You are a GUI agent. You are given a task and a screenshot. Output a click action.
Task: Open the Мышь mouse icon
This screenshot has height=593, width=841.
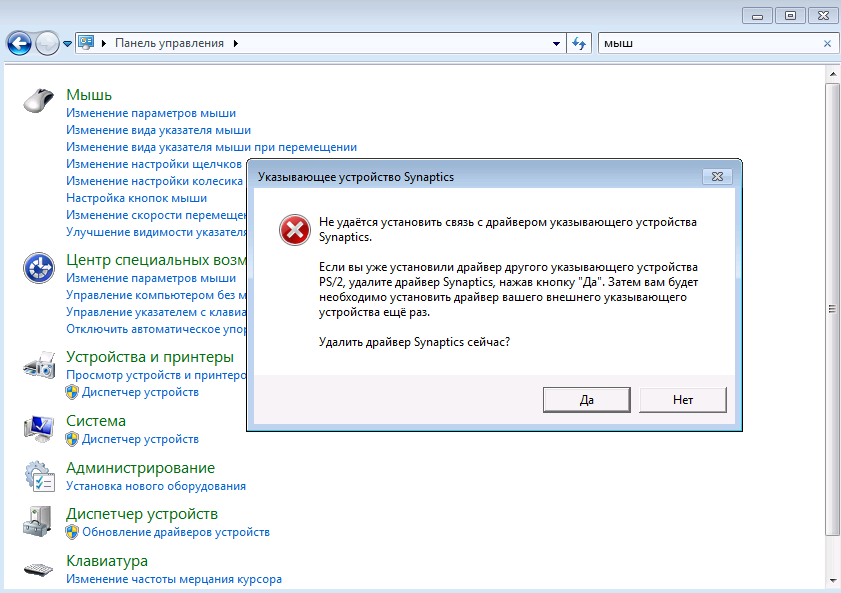[39, 100]
